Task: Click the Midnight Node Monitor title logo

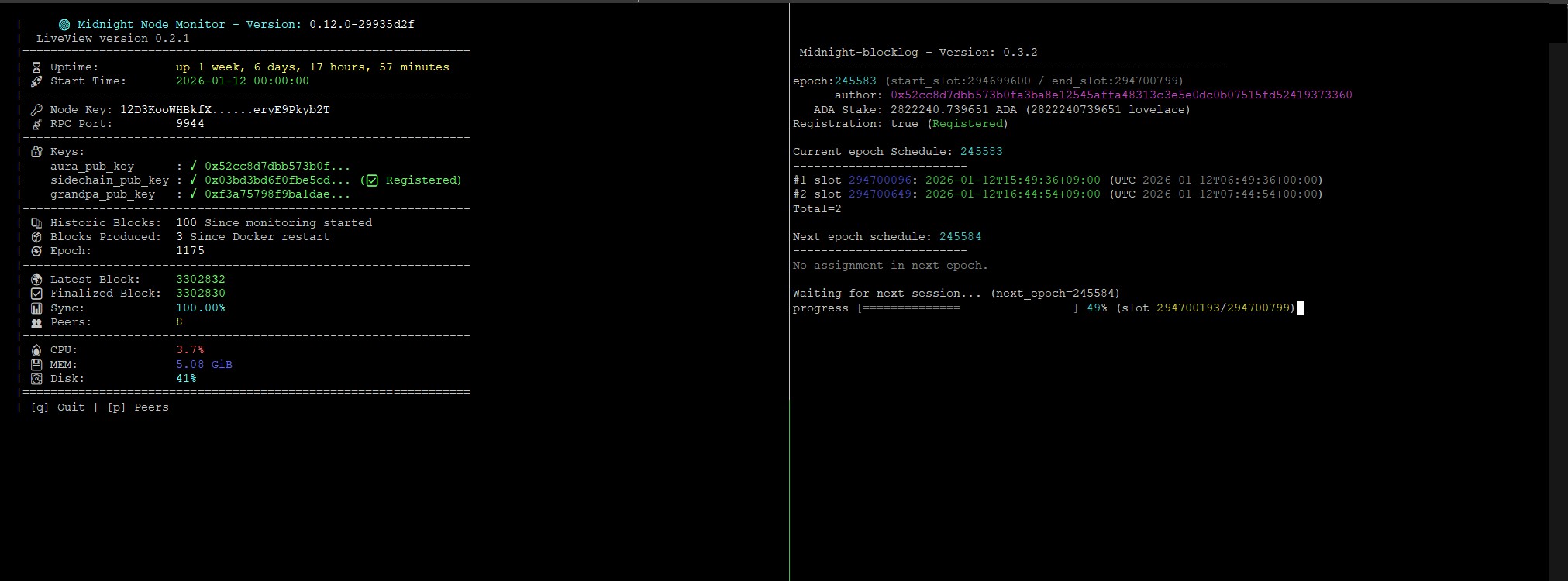Action: pos(64,25)
